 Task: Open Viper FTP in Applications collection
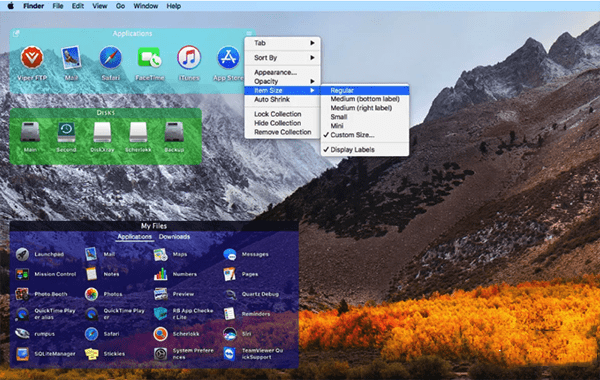32,58
